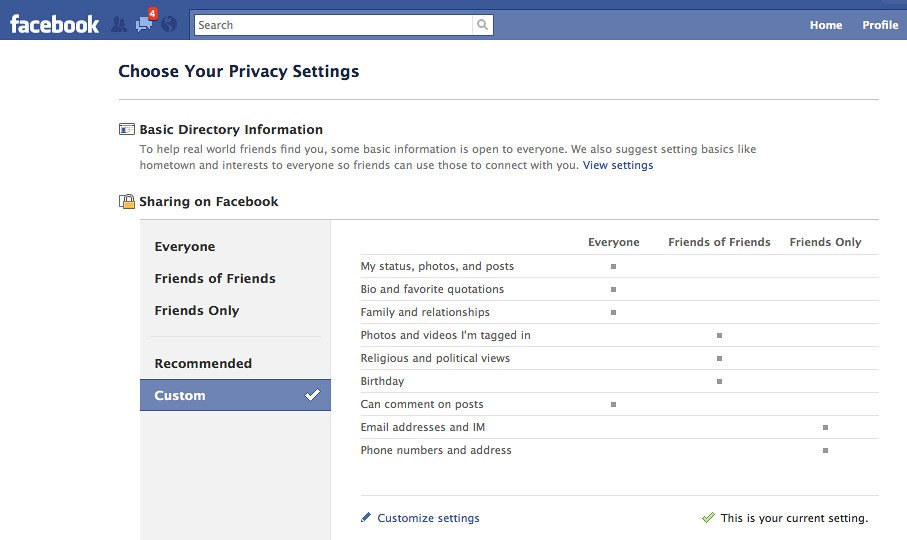The height and width of the screenshot is (540, 907).
Task: Select the Friends Only sharing preset
Action: pos(197,311)
